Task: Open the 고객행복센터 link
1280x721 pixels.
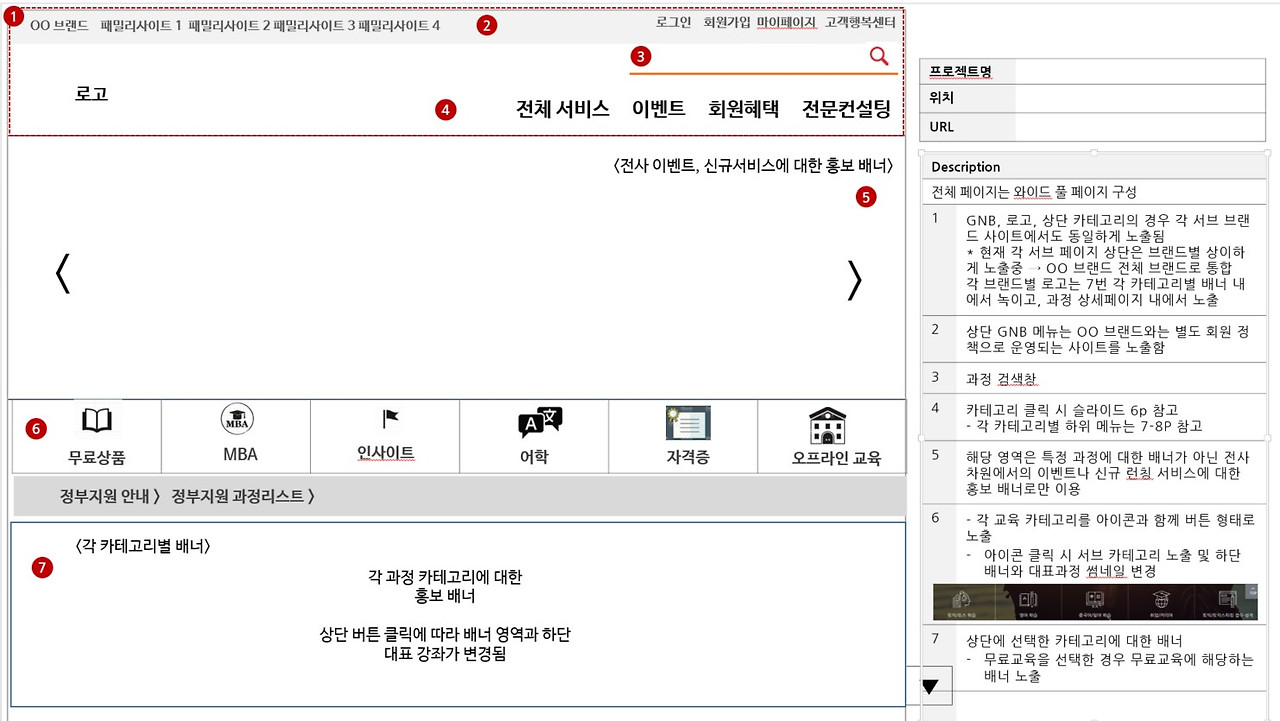Action: tap(860, 23)
